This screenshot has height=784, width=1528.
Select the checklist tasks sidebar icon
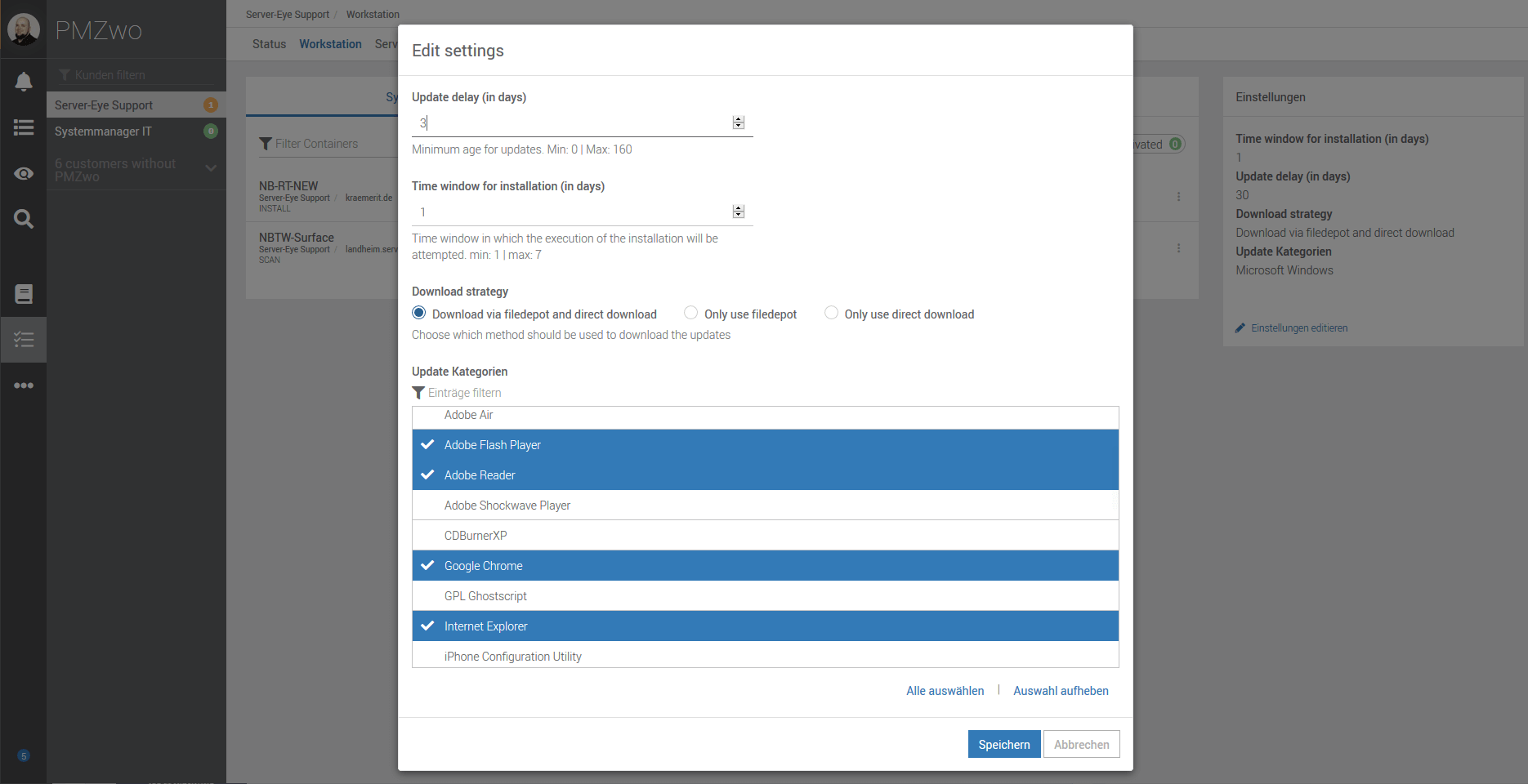(x=24, y=340)
